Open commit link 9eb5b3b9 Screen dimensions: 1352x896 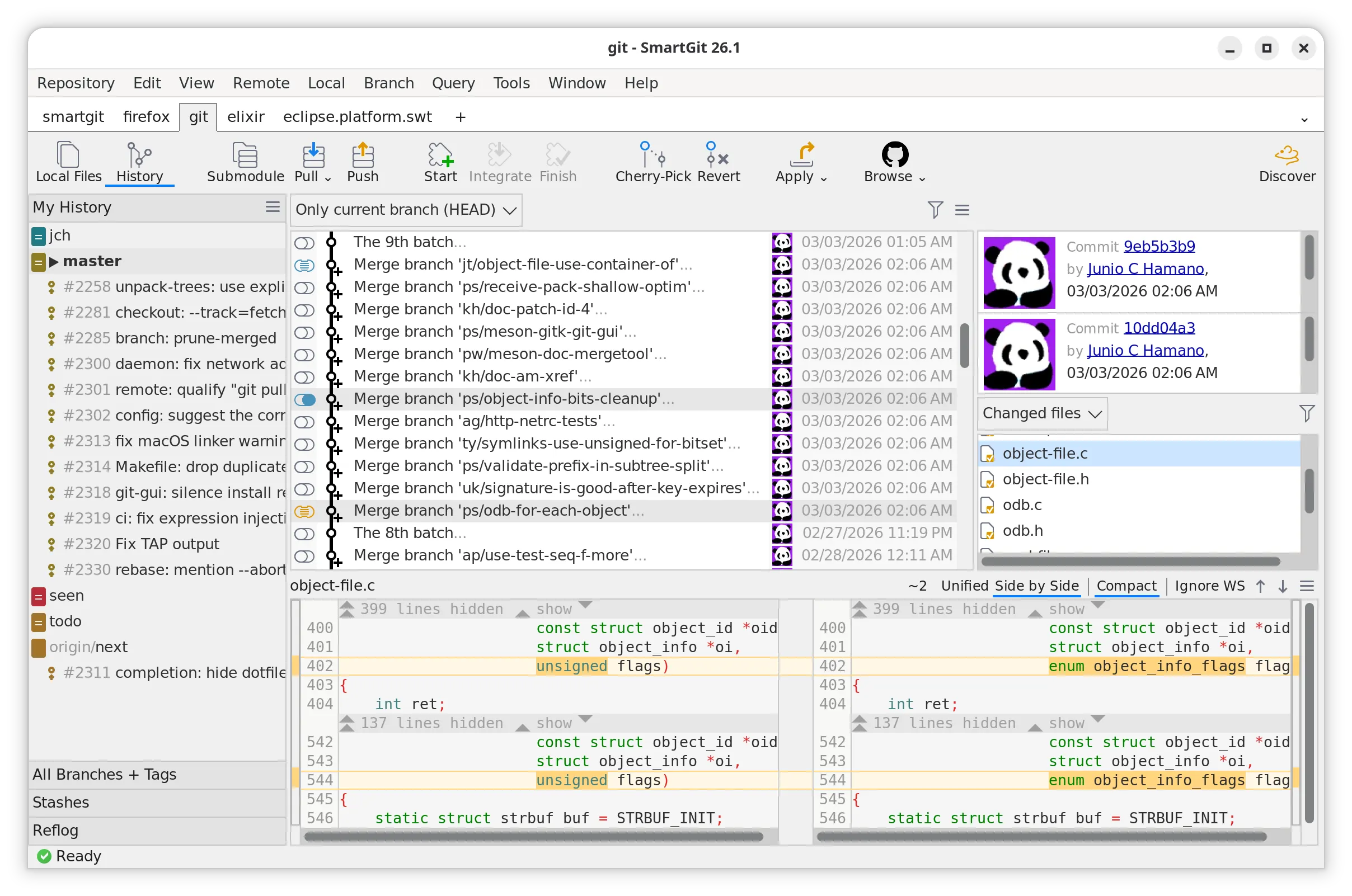pyautogui.click(x=1159, y=246)
